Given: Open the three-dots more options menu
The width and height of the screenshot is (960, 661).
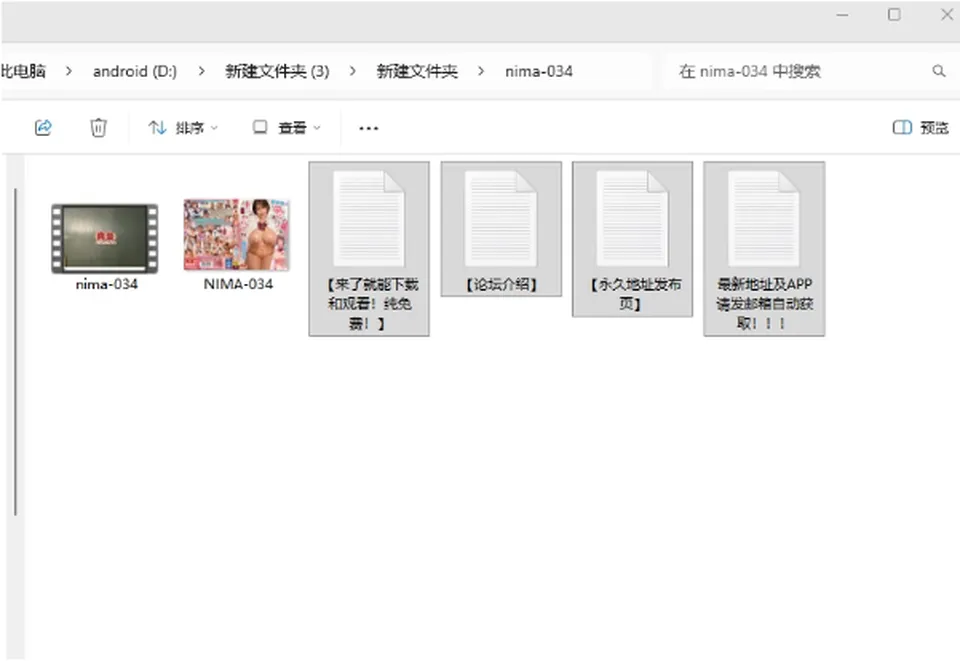Looking at the screenshot, I should [x=369, y=128].
